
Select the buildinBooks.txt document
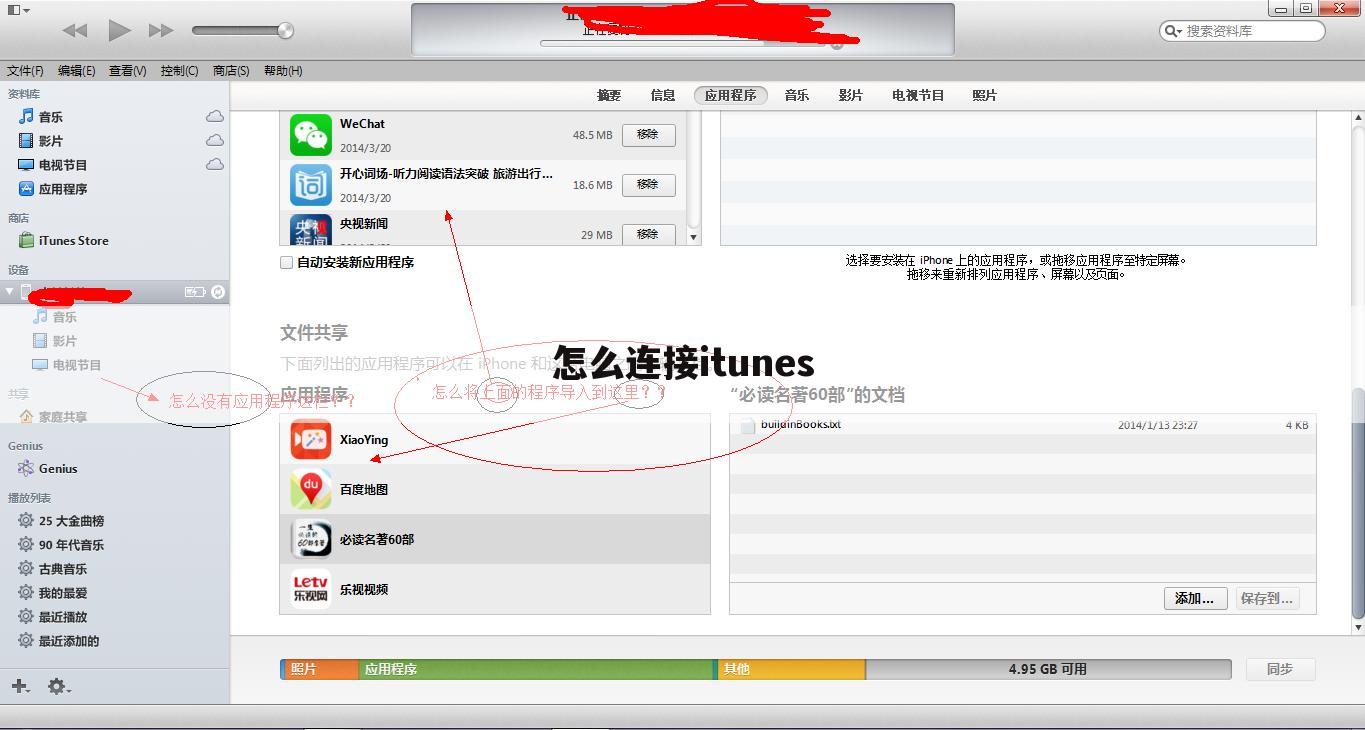[x=1022, y=425]
